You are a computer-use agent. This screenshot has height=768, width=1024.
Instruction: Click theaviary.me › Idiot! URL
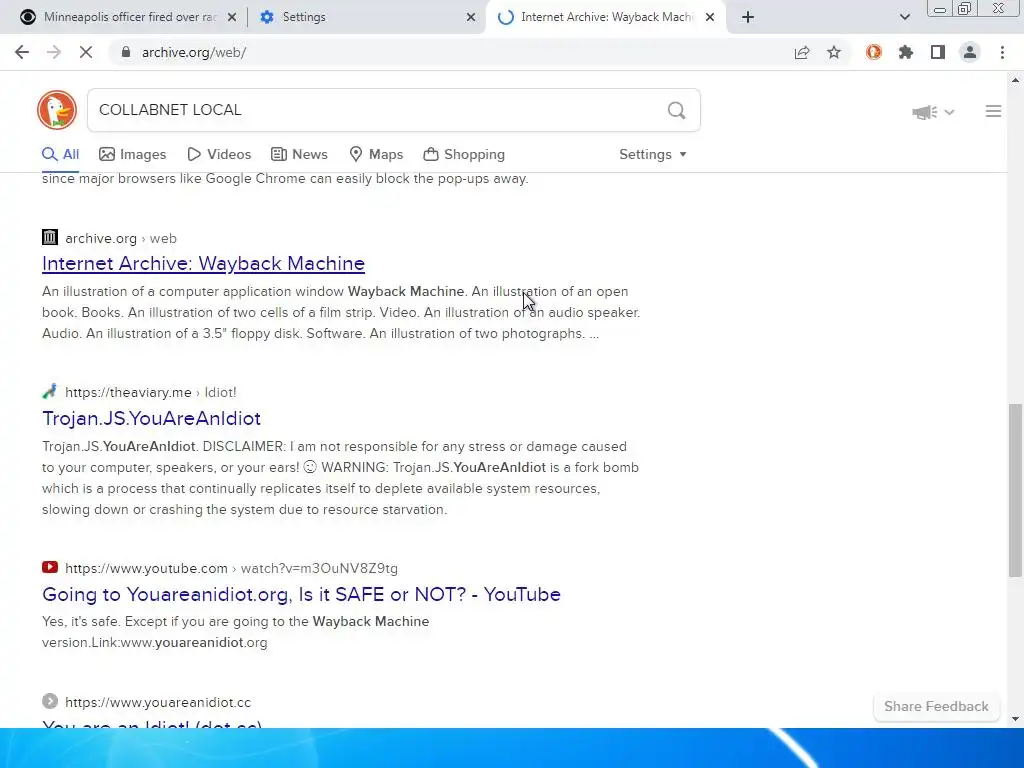click(151, 392)
